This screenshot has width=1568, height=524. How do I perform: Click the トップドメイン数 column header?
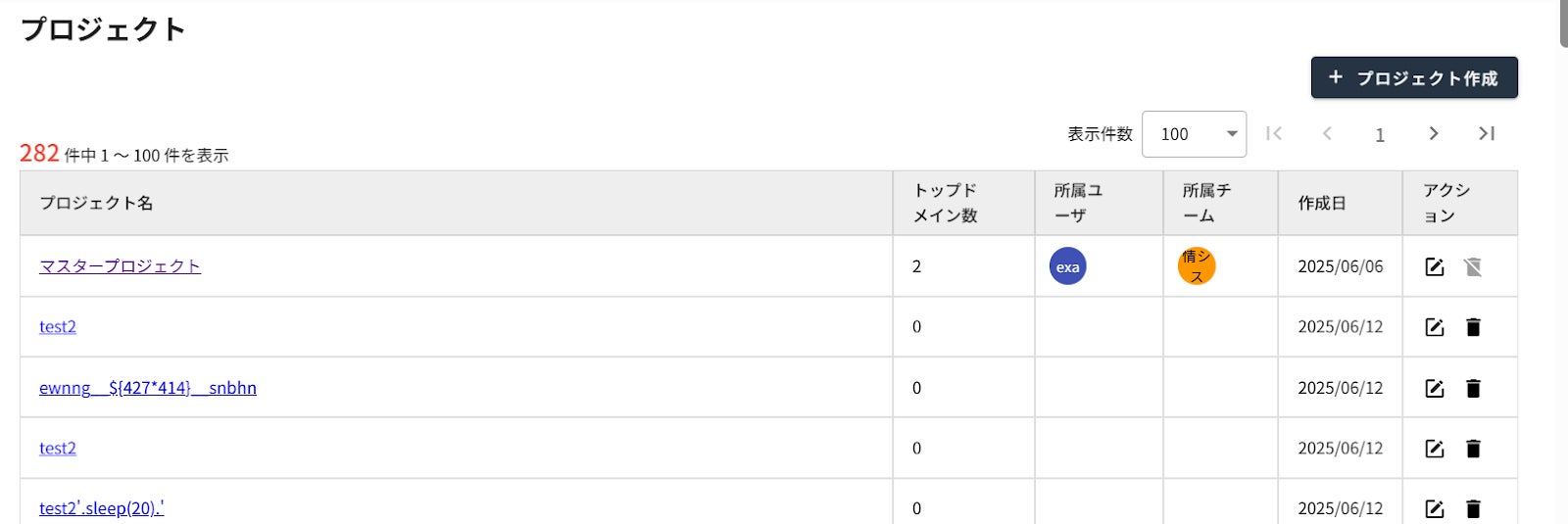tap(946, 203)
